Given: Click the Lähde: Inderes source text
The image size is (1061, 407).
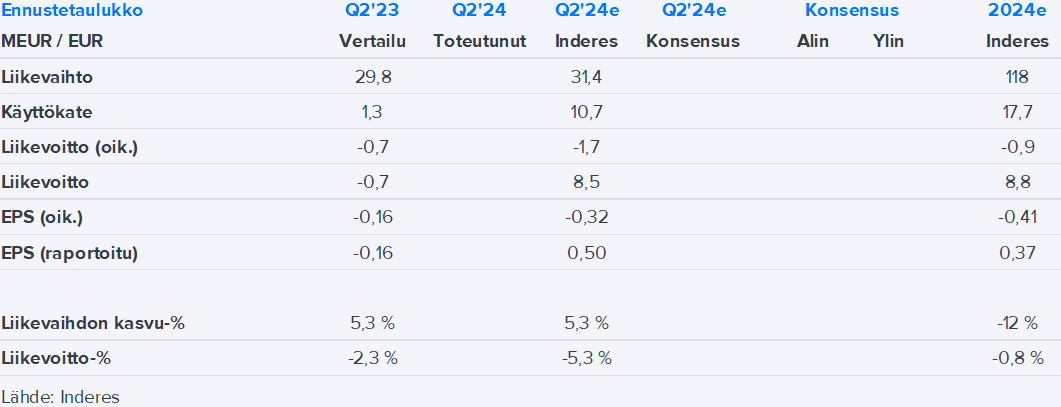Looking at the screenshot, I should click(x=60, y=396).
